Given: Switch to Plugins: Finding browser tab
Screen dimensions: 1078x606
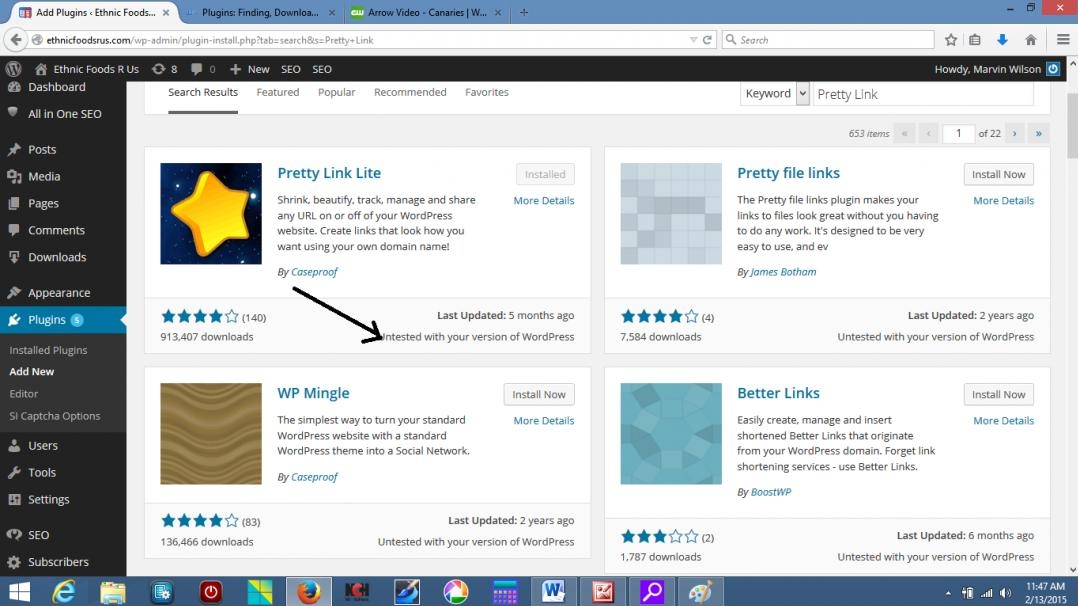Looking at the screenshot, I should click(260, 12).
